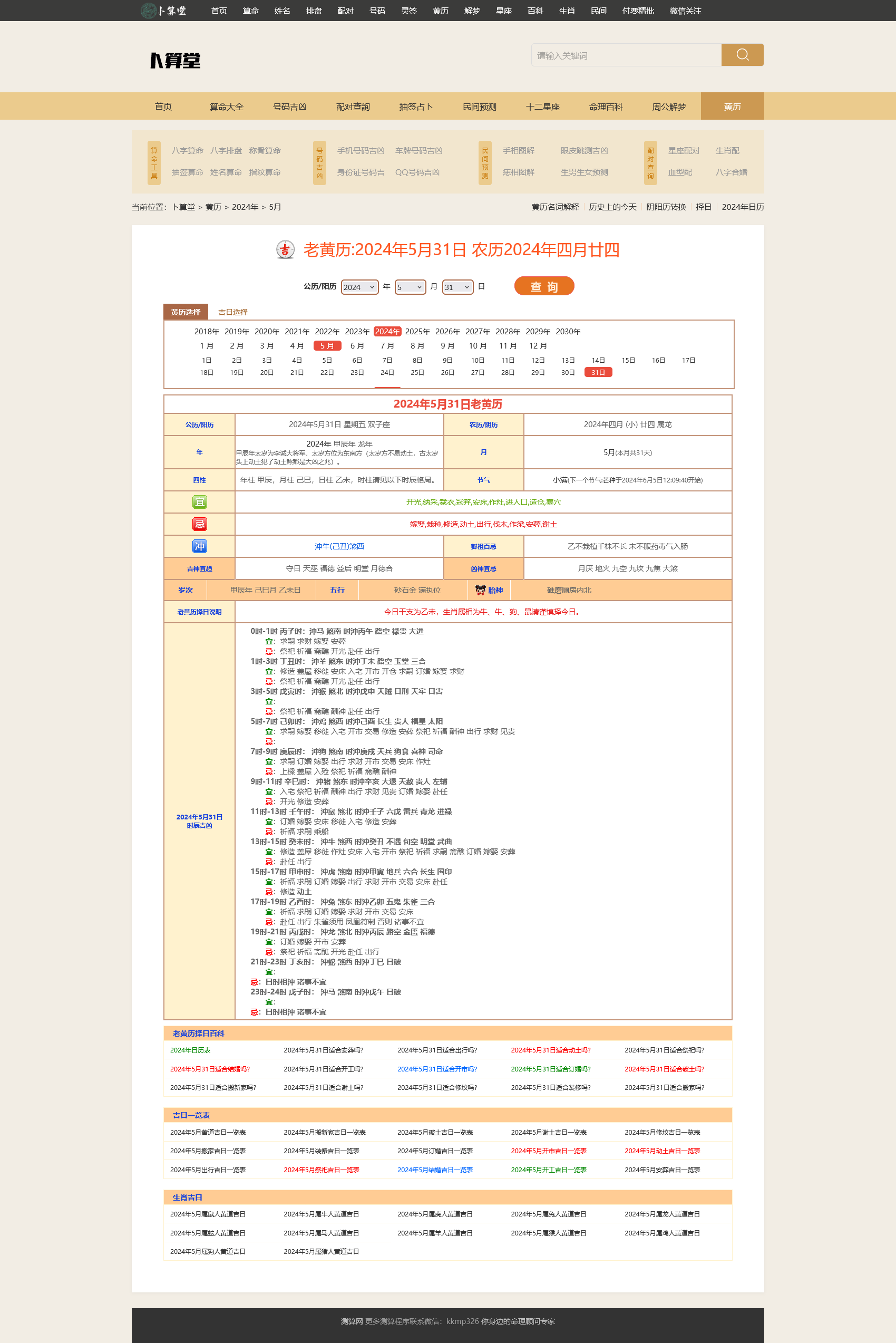Image resolution: width=896 pixels, height=1343 pixels.
Task: Click the search magnifier icon button
Action: 742,55
